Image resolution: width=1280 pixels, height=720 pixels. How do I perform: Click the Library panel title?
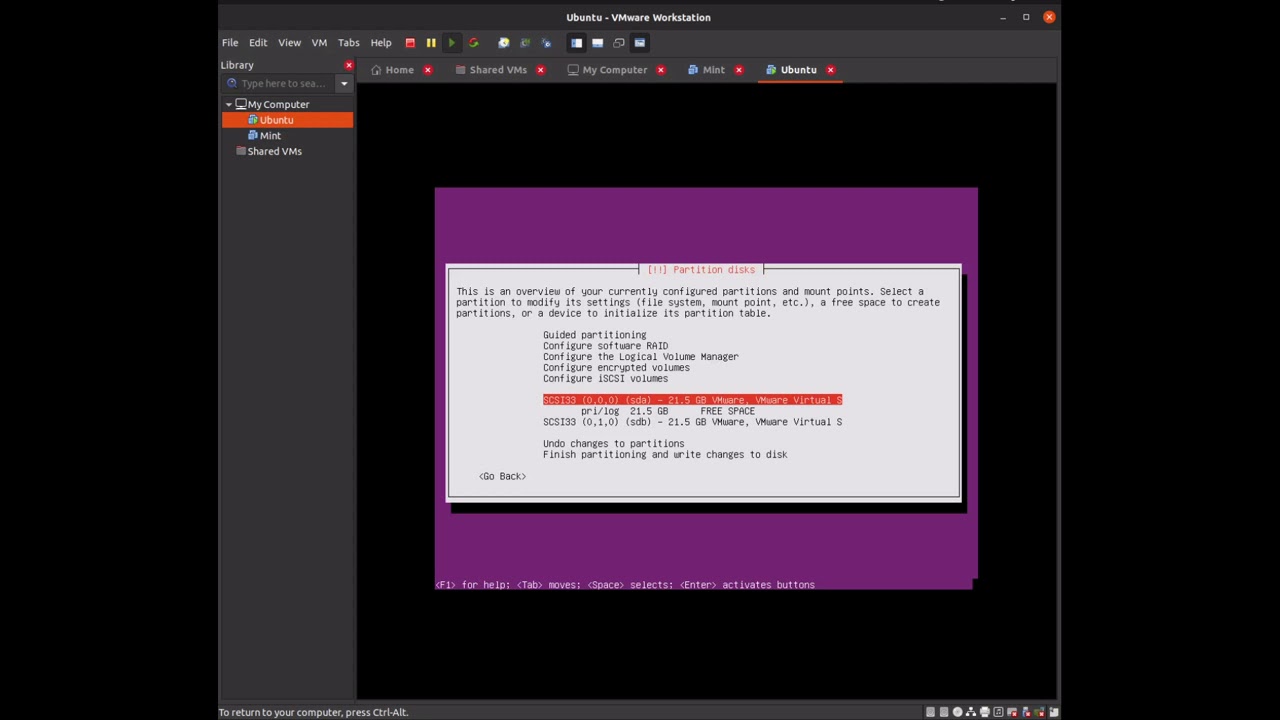click(237, 65)
